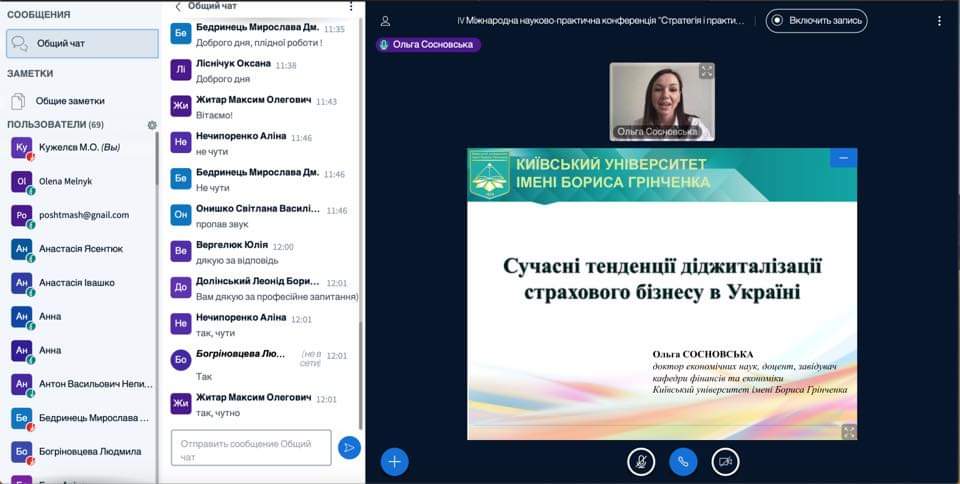Select user Кужелєв М.О.
Screen dimensions: 960x484
pyautogui.click(x=80, y=147)
